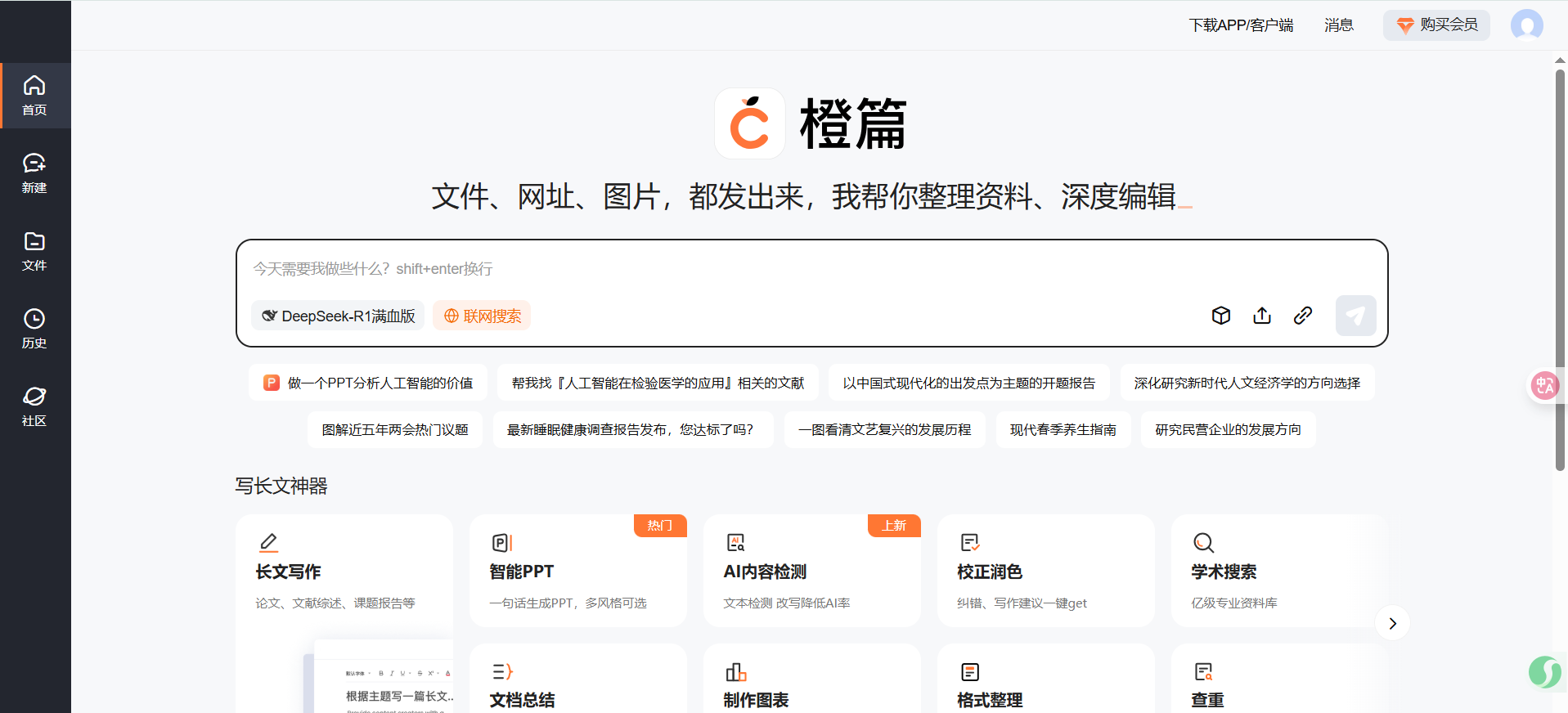Screen dimensions: 1568x713
Task: Click the 校正润色 icon
Action: [x=969, y=542]
